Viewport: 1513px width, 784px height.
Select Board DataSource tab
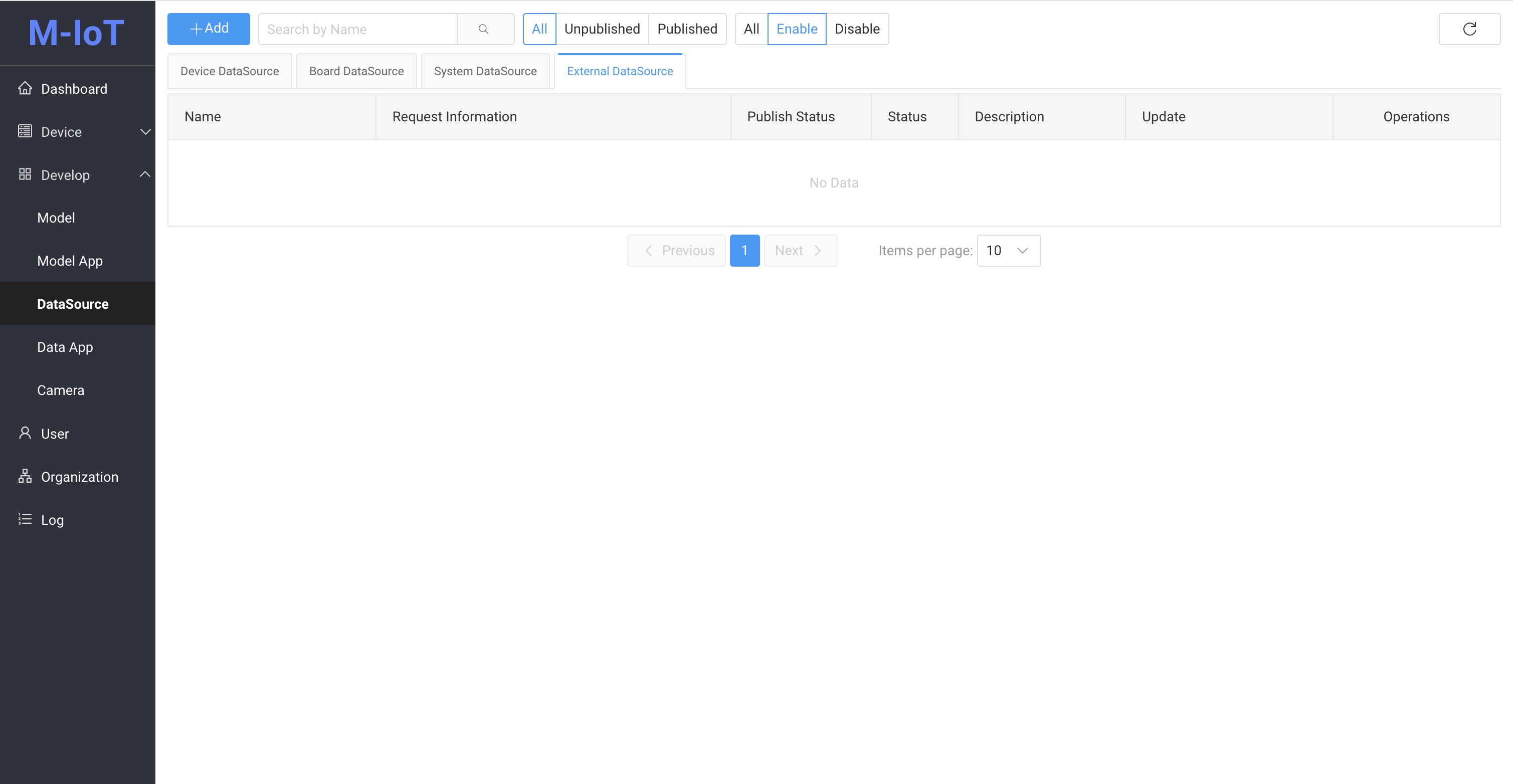click(356, 70)
